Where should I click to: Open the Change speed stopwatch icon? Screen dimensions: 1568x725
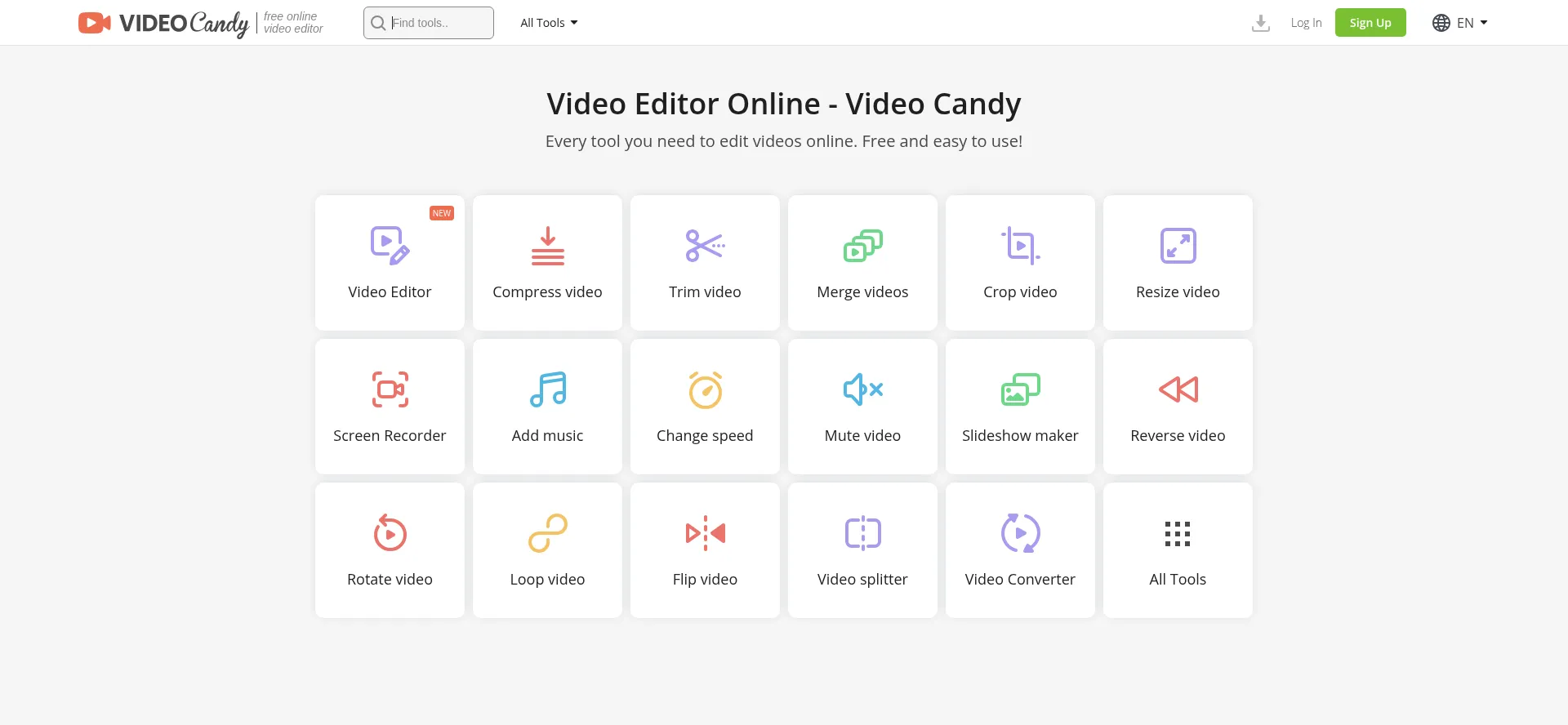(705, 389)
